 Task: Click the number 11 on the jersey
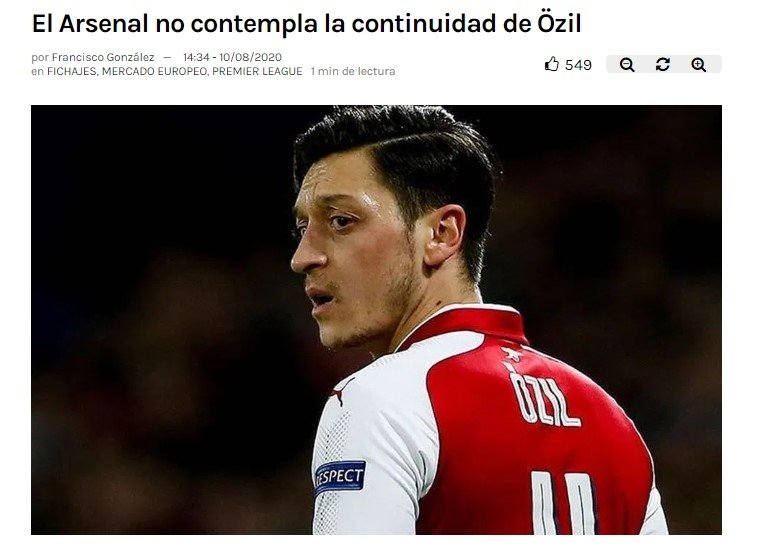click(563, 502)
